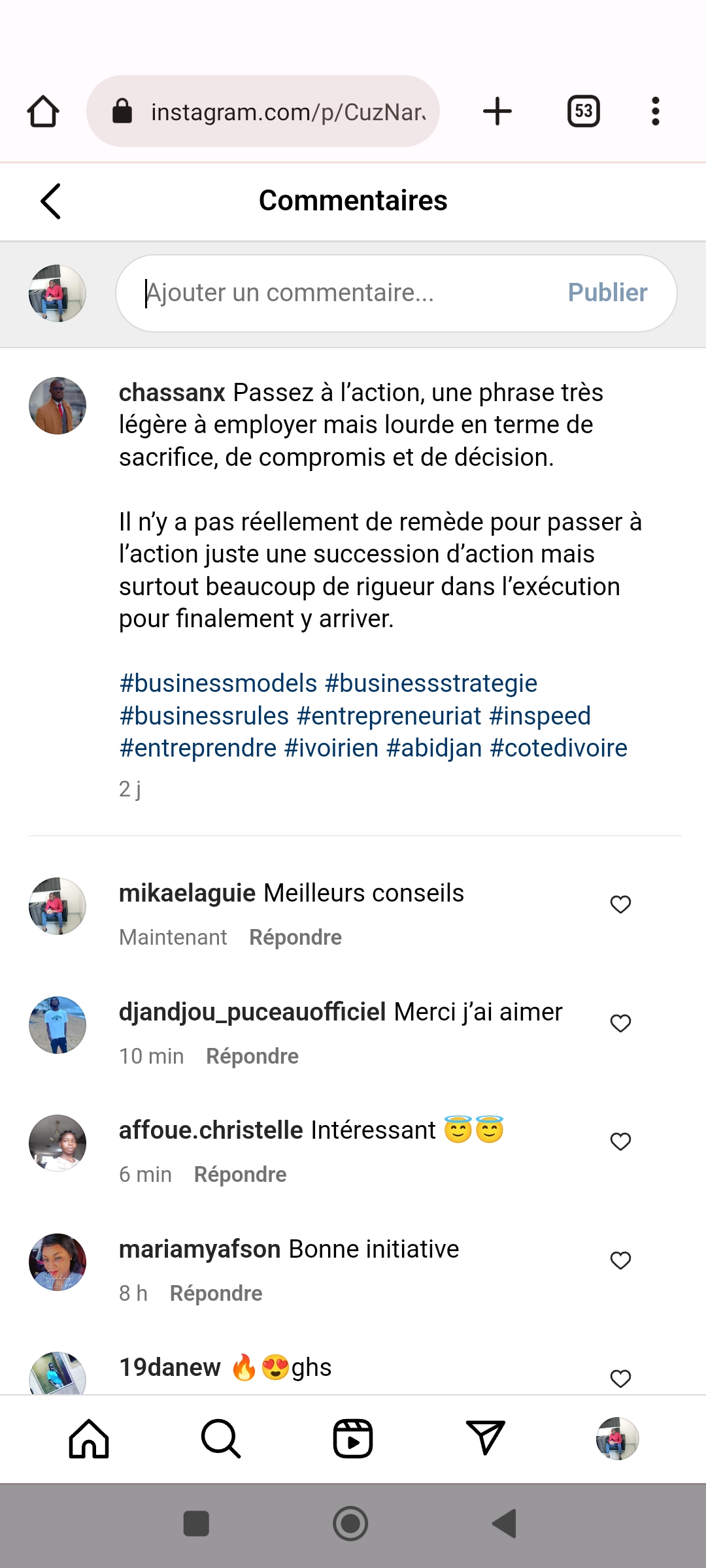Open Instagram search and explore

(x=221, y=1439)
